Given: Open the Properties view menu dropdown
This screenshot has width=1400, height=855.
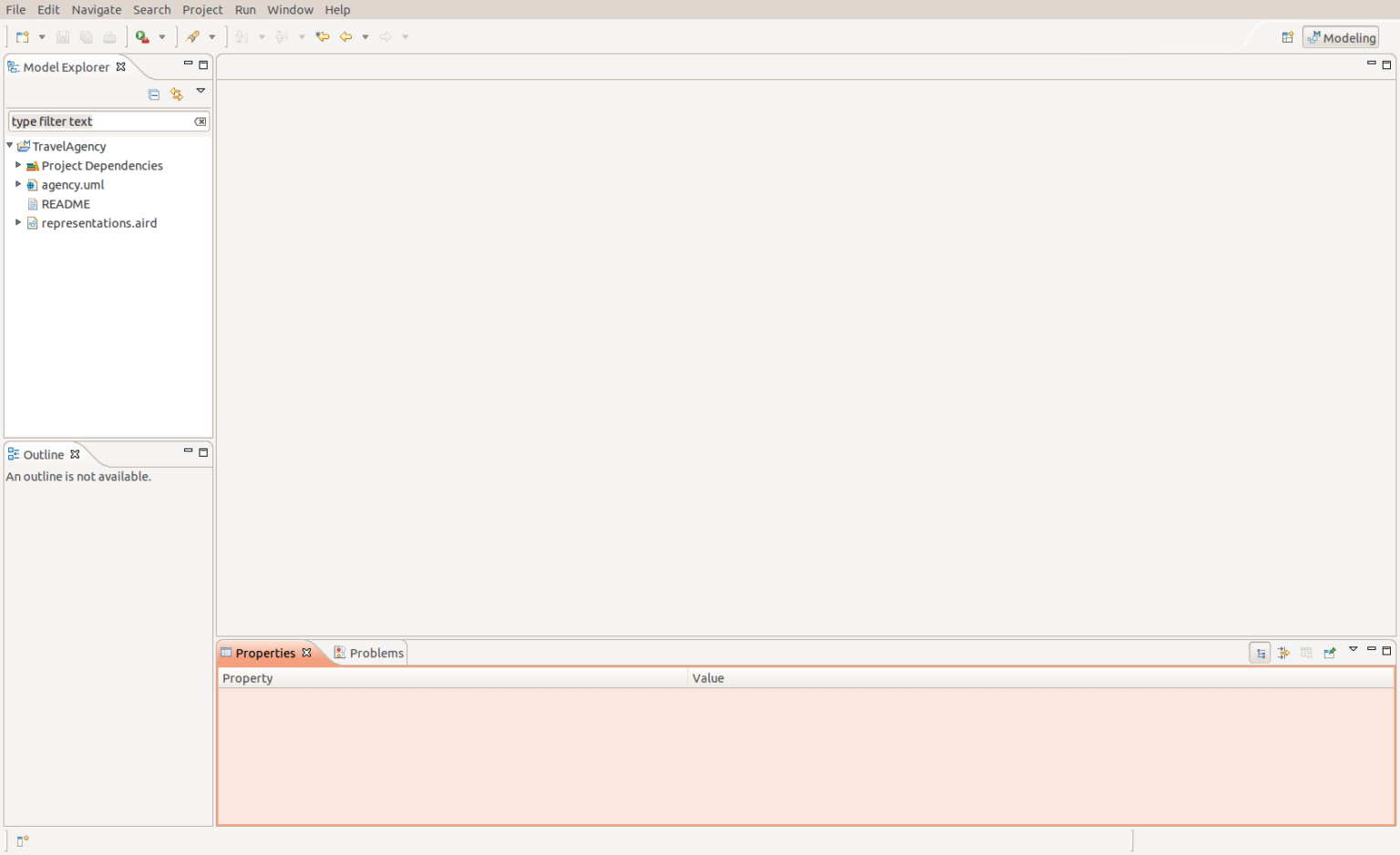Looking at the screenshot, I should click(x=1353, y=650).
